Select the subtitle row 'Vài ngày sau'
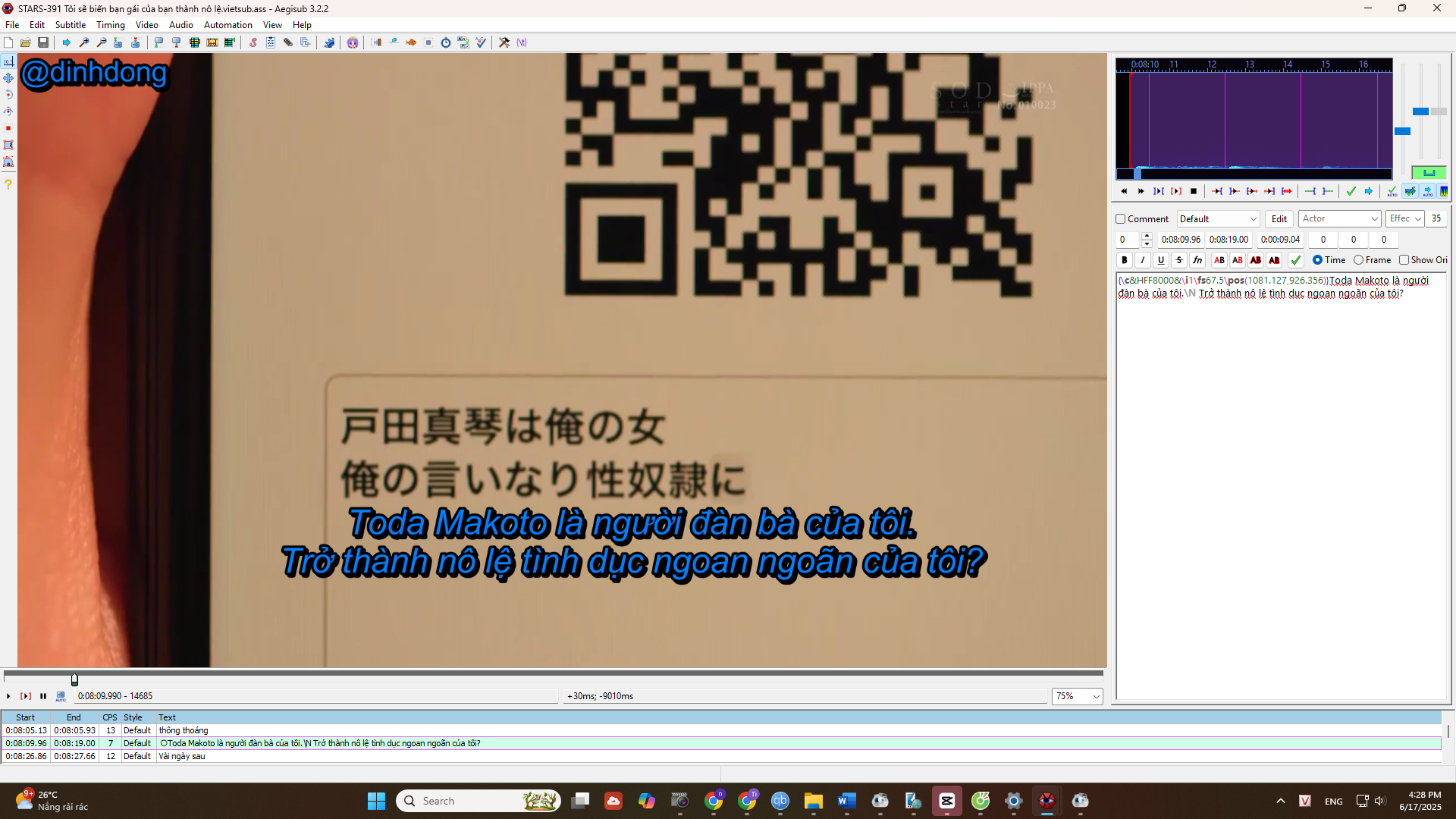The width and height of the screenshot is (1456, 819). pos(721,756)
